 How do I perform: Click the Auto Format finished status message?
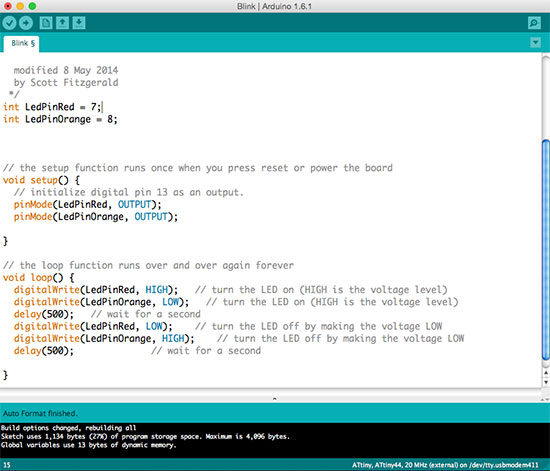coord(40,413)
